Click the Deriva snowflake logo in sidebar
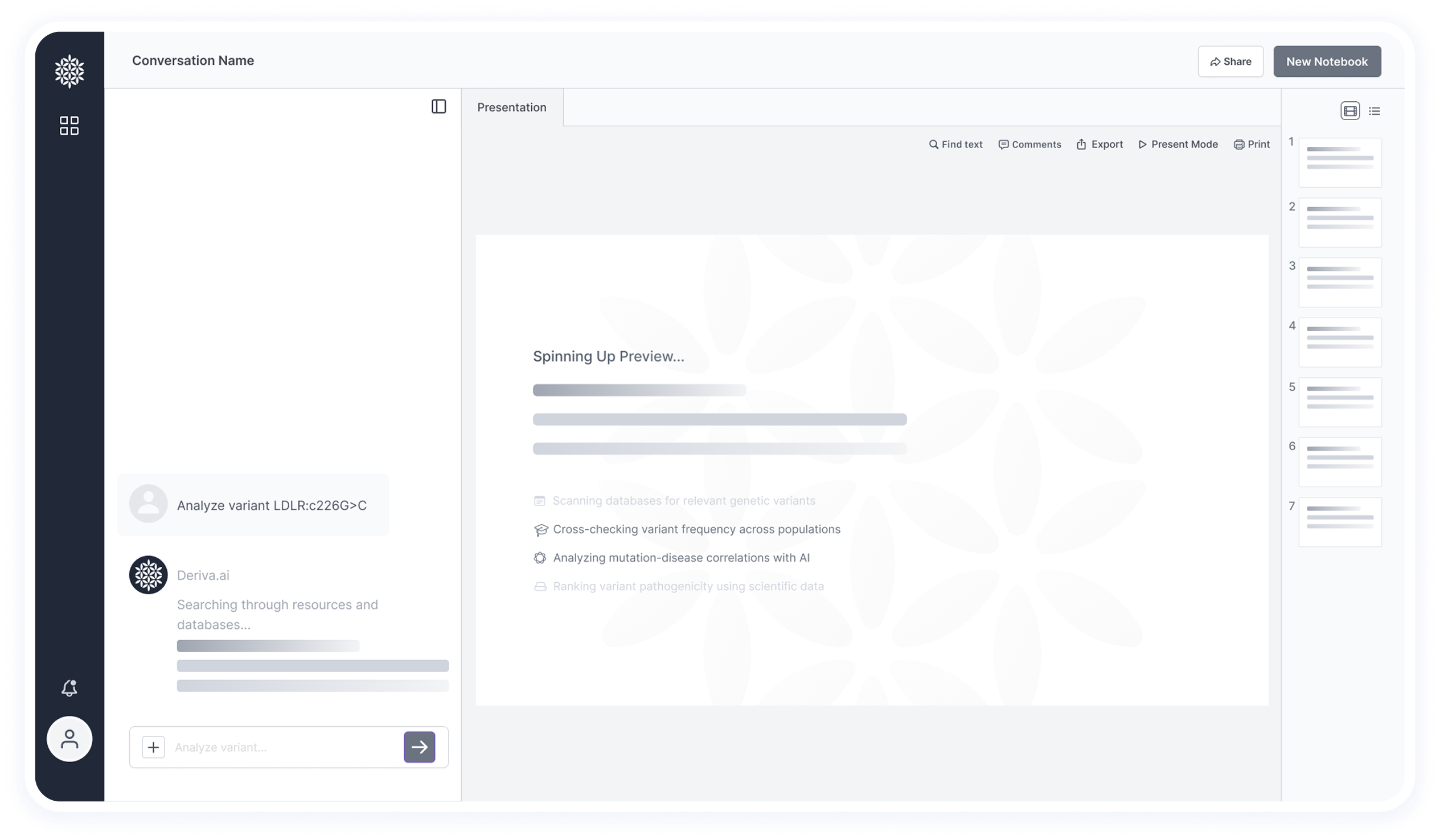The image size is (1440, 840). [69, 71]
